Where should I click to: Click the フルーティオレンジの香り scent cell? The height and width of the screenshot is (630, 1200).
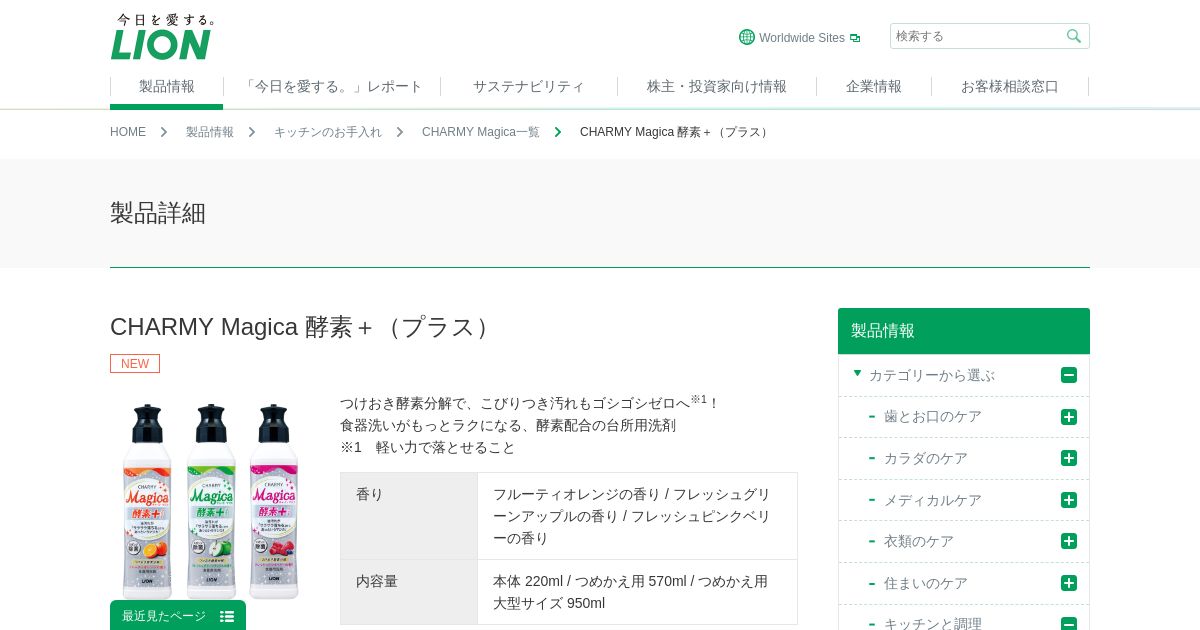[637, 516]
